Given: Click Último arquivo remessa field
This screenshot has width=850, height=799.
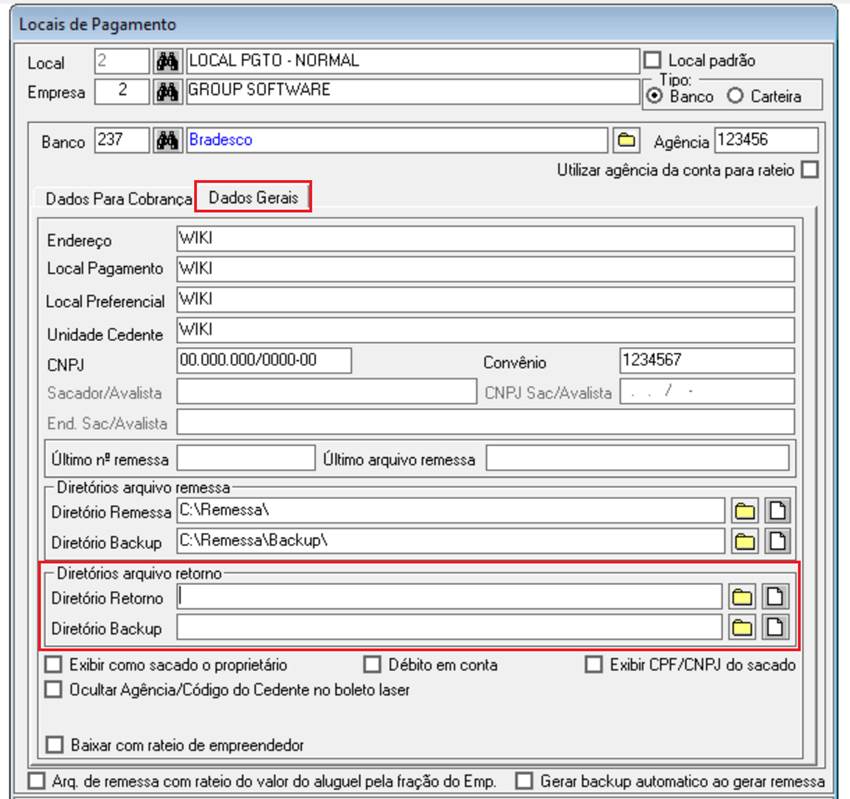Looking at the screenshot, I should click(637, 458).
